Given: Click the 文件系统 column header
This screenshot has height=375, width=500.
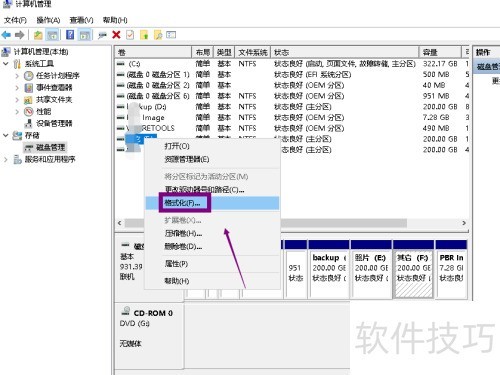Looking at the screenshot, I should [x=253, y=52].
